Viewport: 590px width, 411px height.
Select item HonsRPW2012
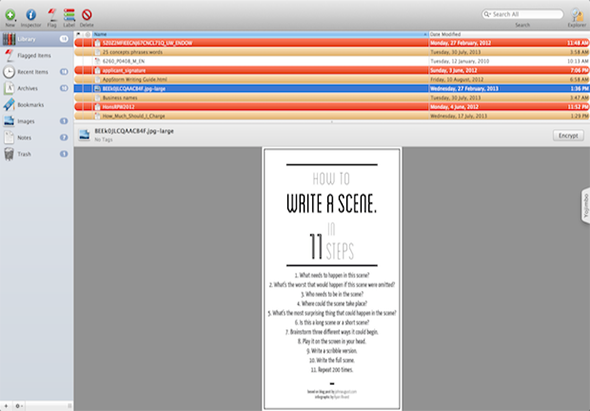[x=331, y=107]
